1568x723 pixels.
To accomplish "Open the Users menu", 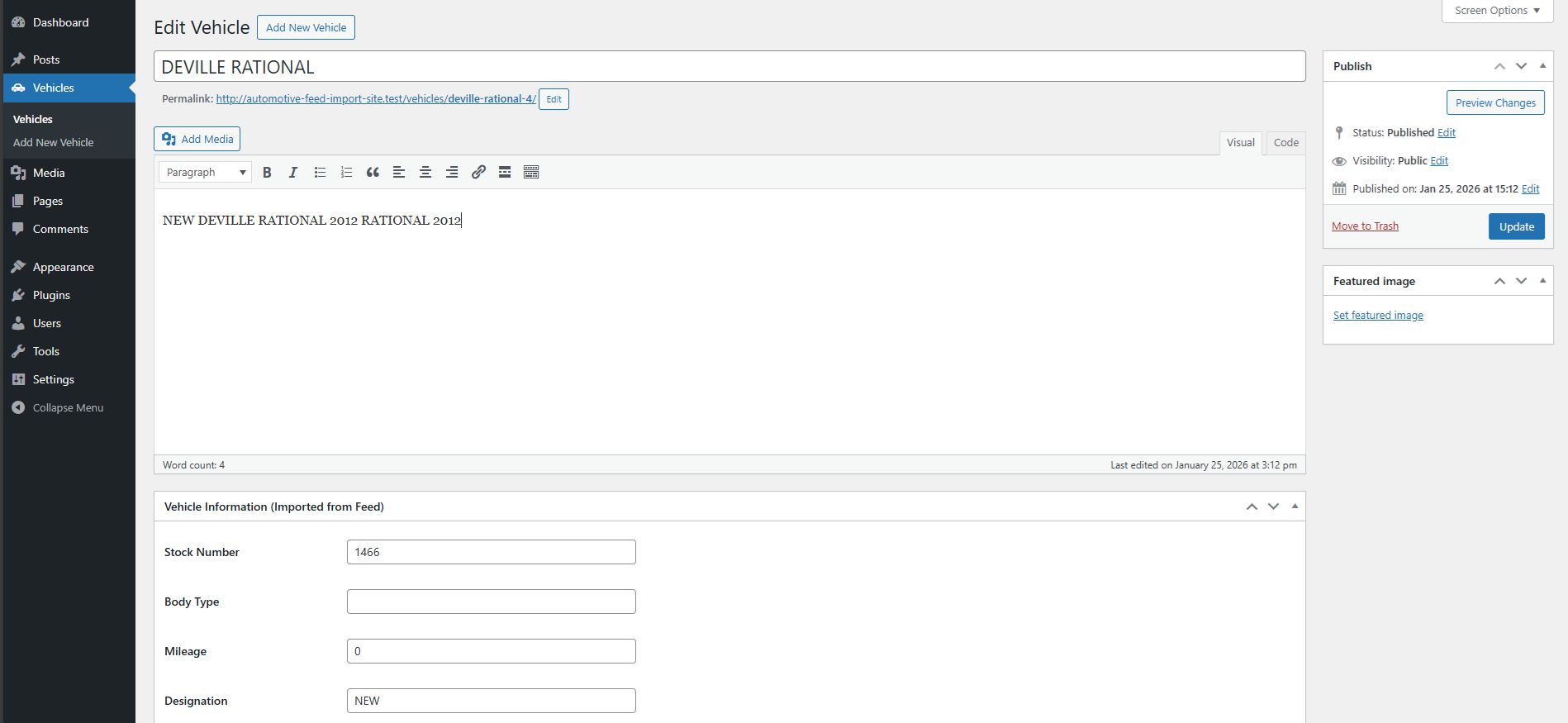I will click(x=69, y=323).
